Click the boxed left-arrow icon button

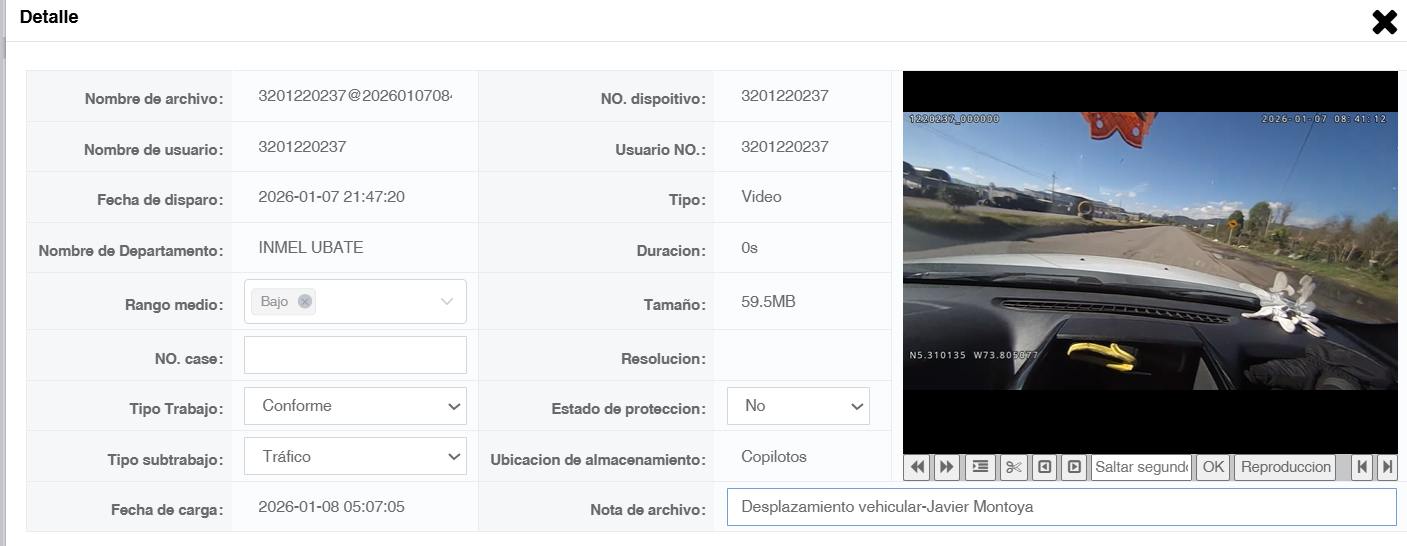1044,467
